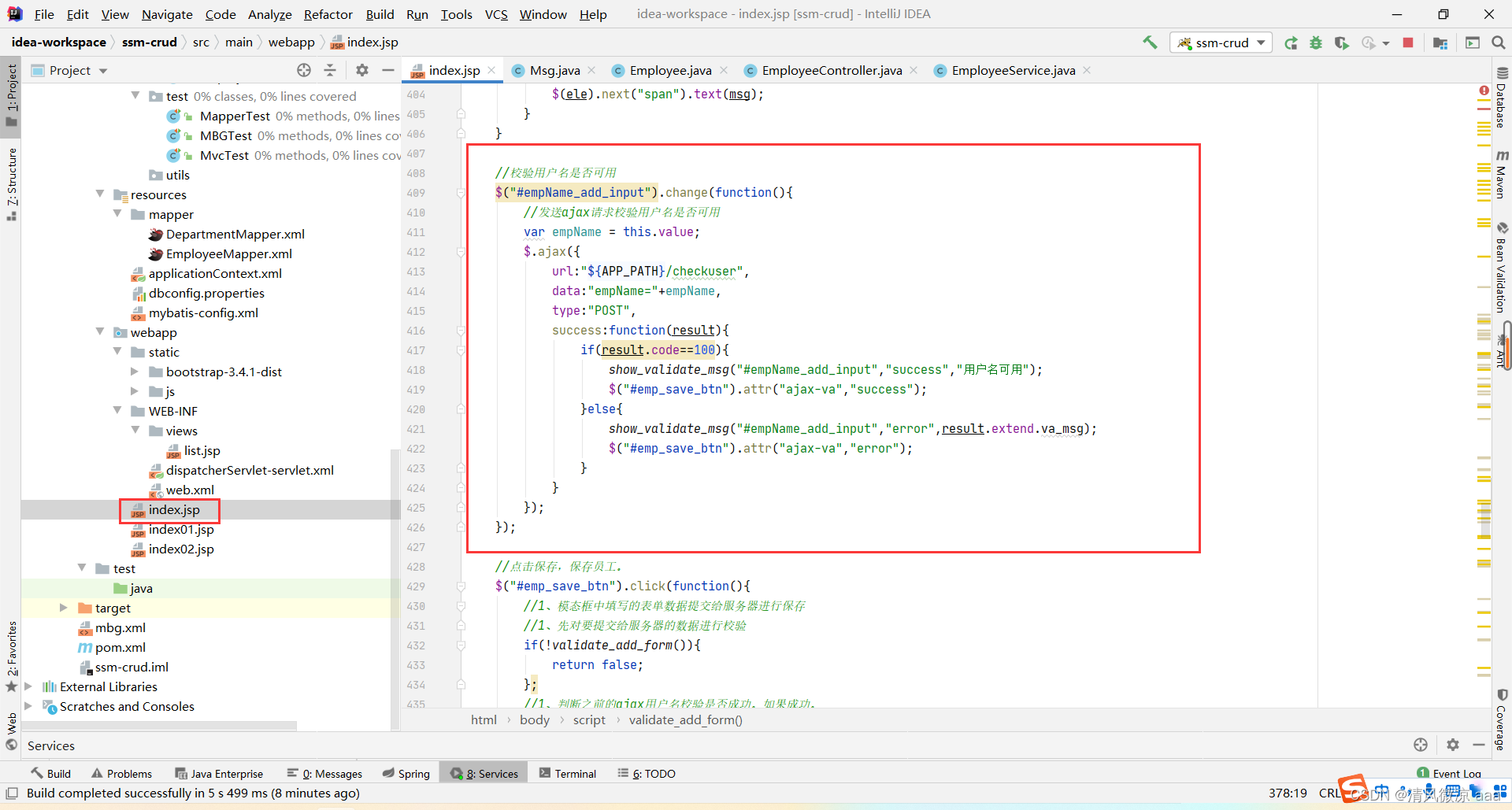Close the index.jsp tab
1512x810 pixels.
click(x=491, y=70)
